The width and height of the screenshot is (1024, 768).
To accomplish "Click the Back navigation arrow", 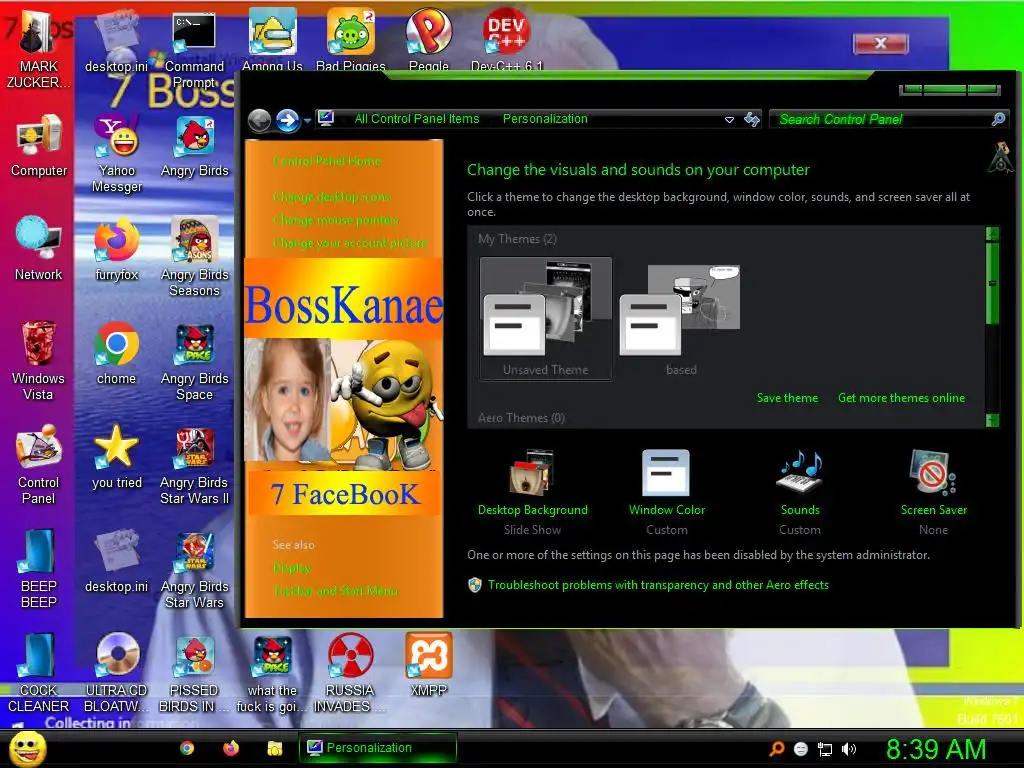I will [x=260, y=121].
